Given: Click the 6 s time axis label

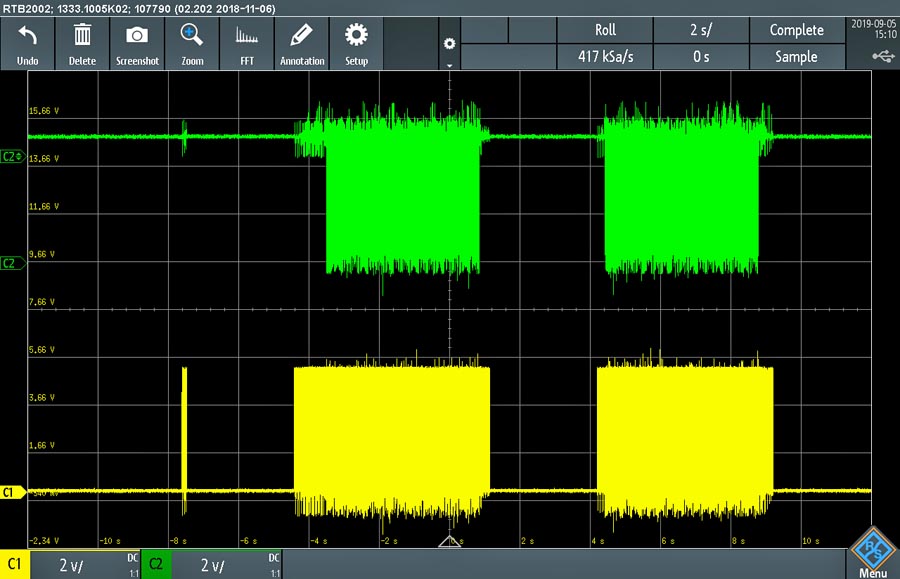Looking at the screenshot, I should click(668, 541).
